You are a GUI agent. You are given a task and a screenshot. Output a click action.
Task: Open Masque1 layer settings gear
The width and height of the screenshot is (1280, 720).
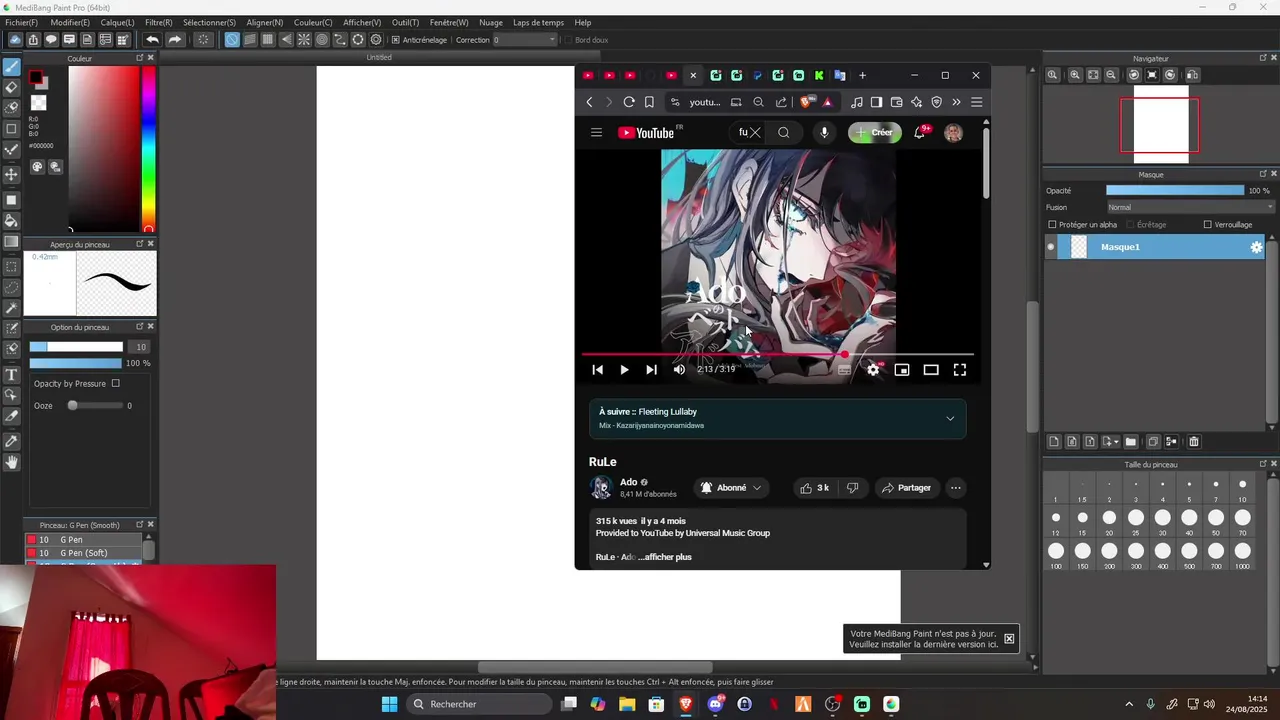(x=1257, y=247)
